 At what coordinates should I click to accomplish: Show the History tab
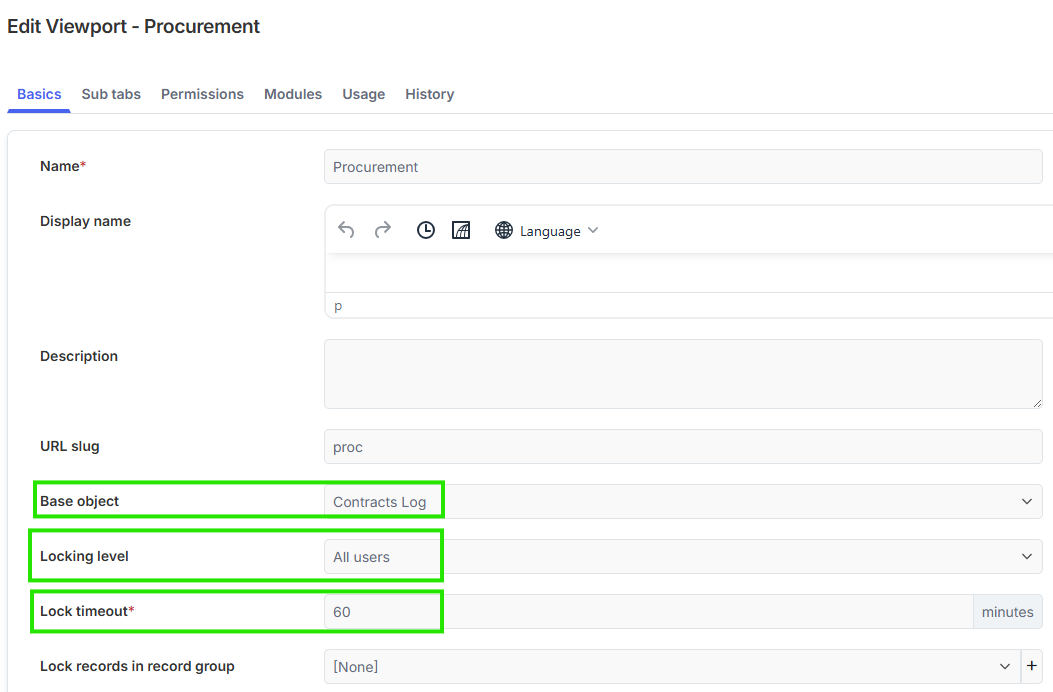coord(430,94)
